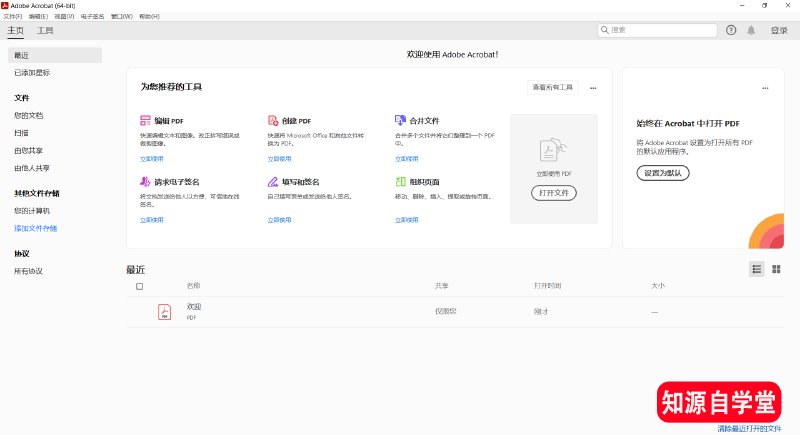Open the 欢迎 PDF file thumbnail
Viewport: 800px width, 435px height.
(164, 312)
